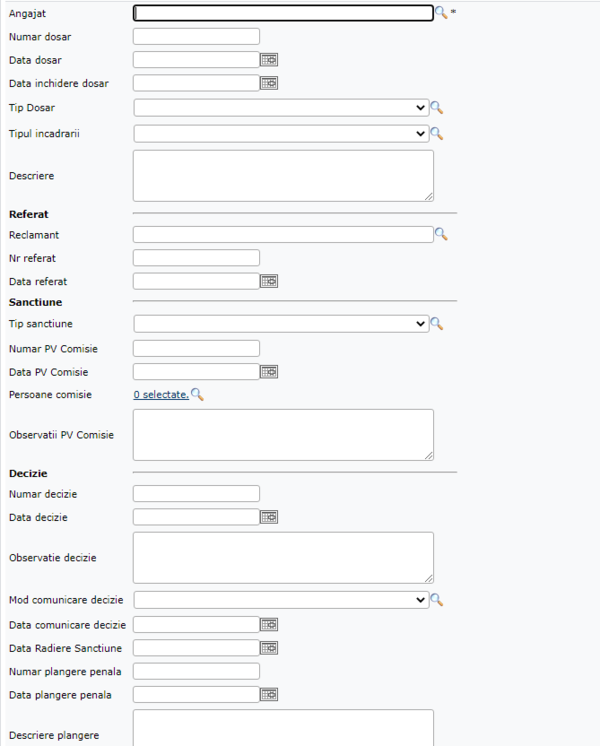Open the calendar for Data PV Comisie
Viewport: 600px width, 746px height.
point(269,372)
